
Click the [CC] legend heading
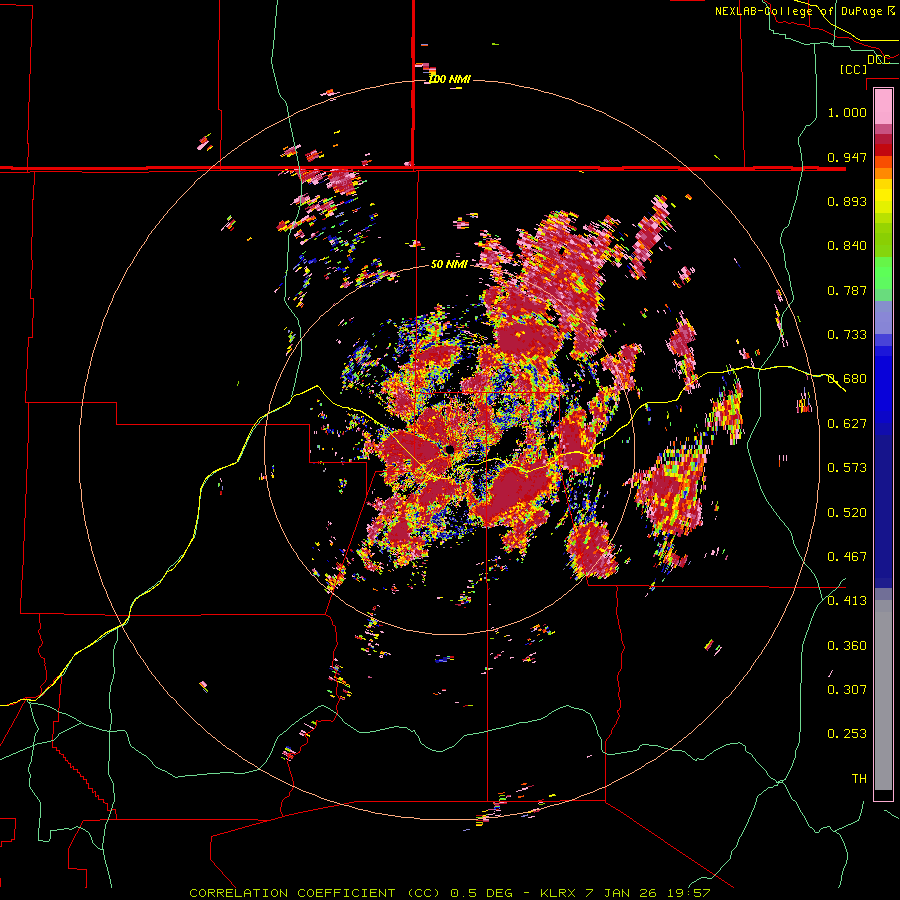(853, 69)
